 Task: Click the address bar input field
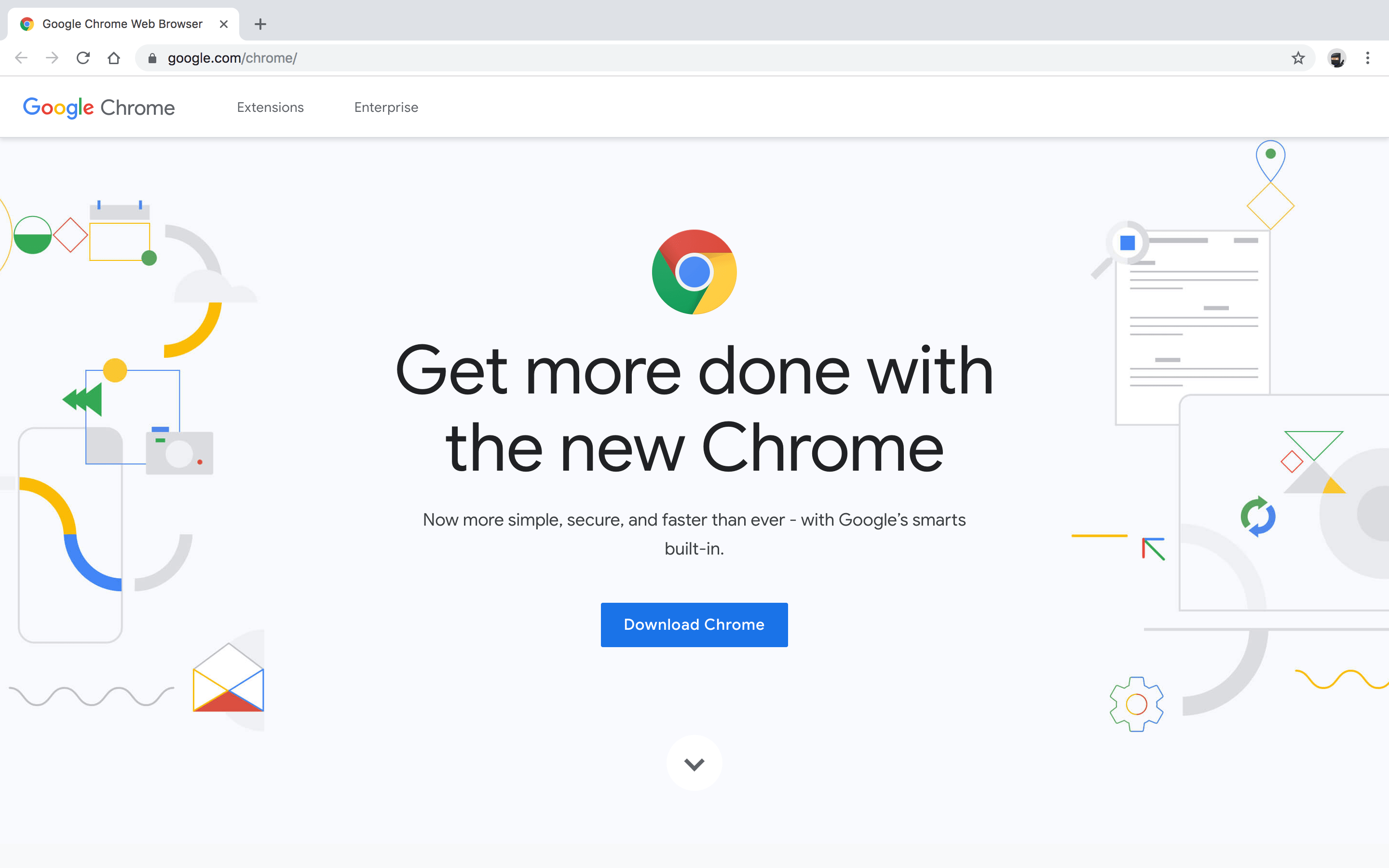click(x=693, y=57)
